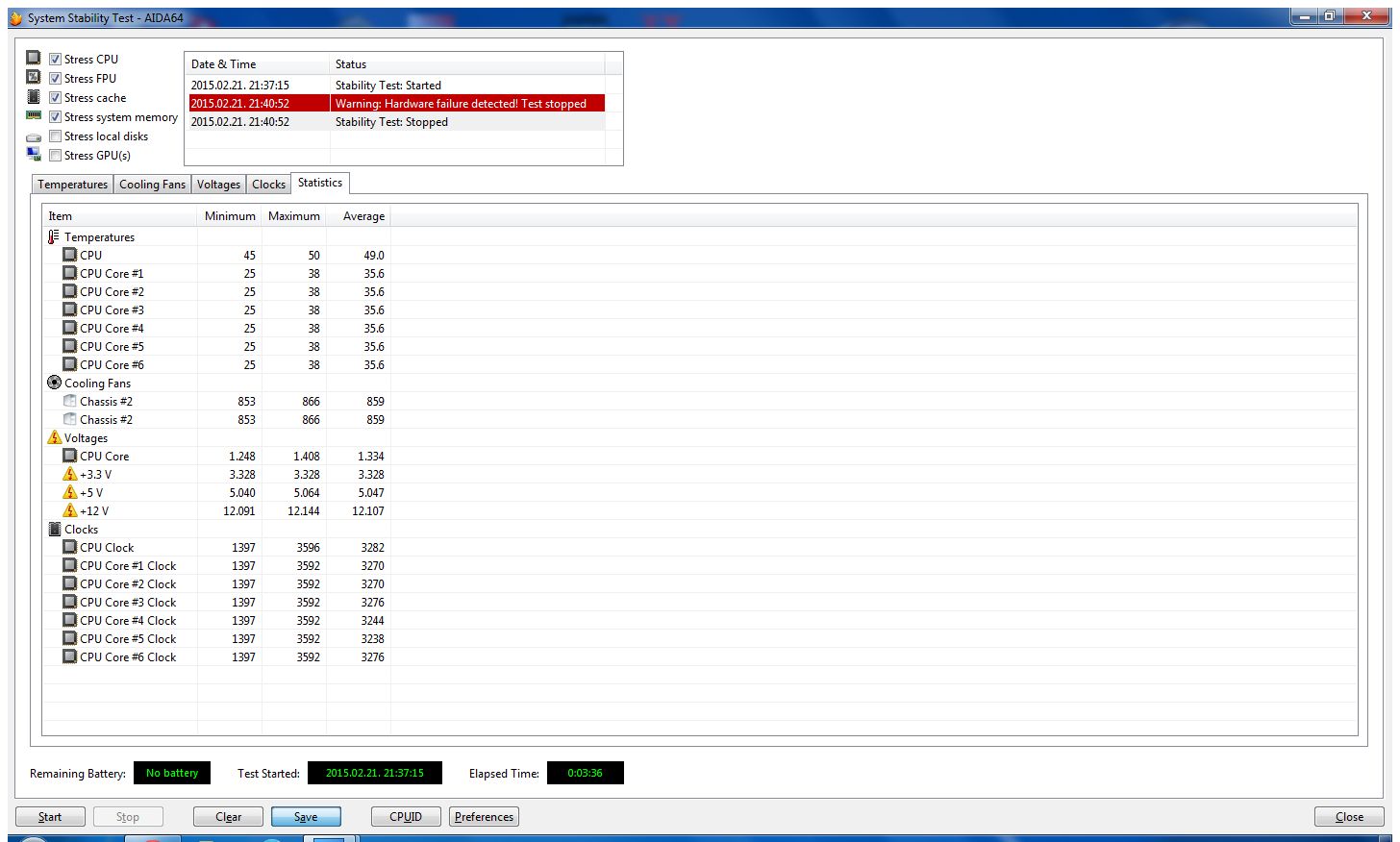1400x842 pixels.
Task: Click the Clear button
Action: click(x=229, y=816)
